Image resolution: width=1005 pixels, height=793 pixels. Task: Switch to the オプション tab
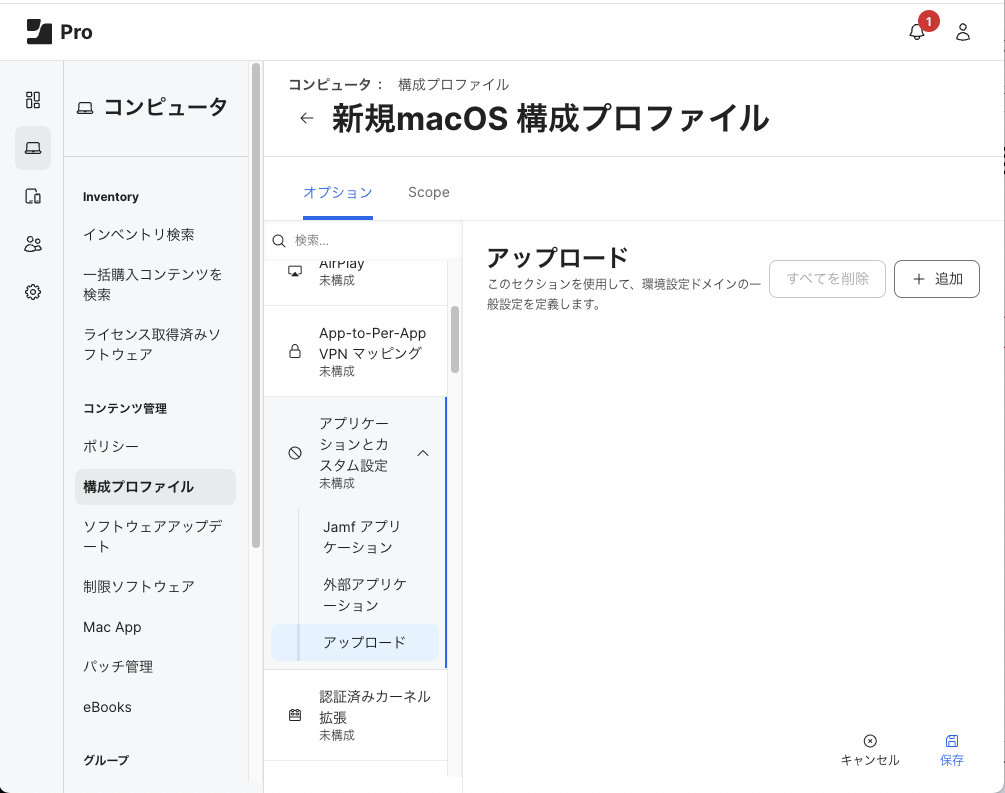(337, 192)
